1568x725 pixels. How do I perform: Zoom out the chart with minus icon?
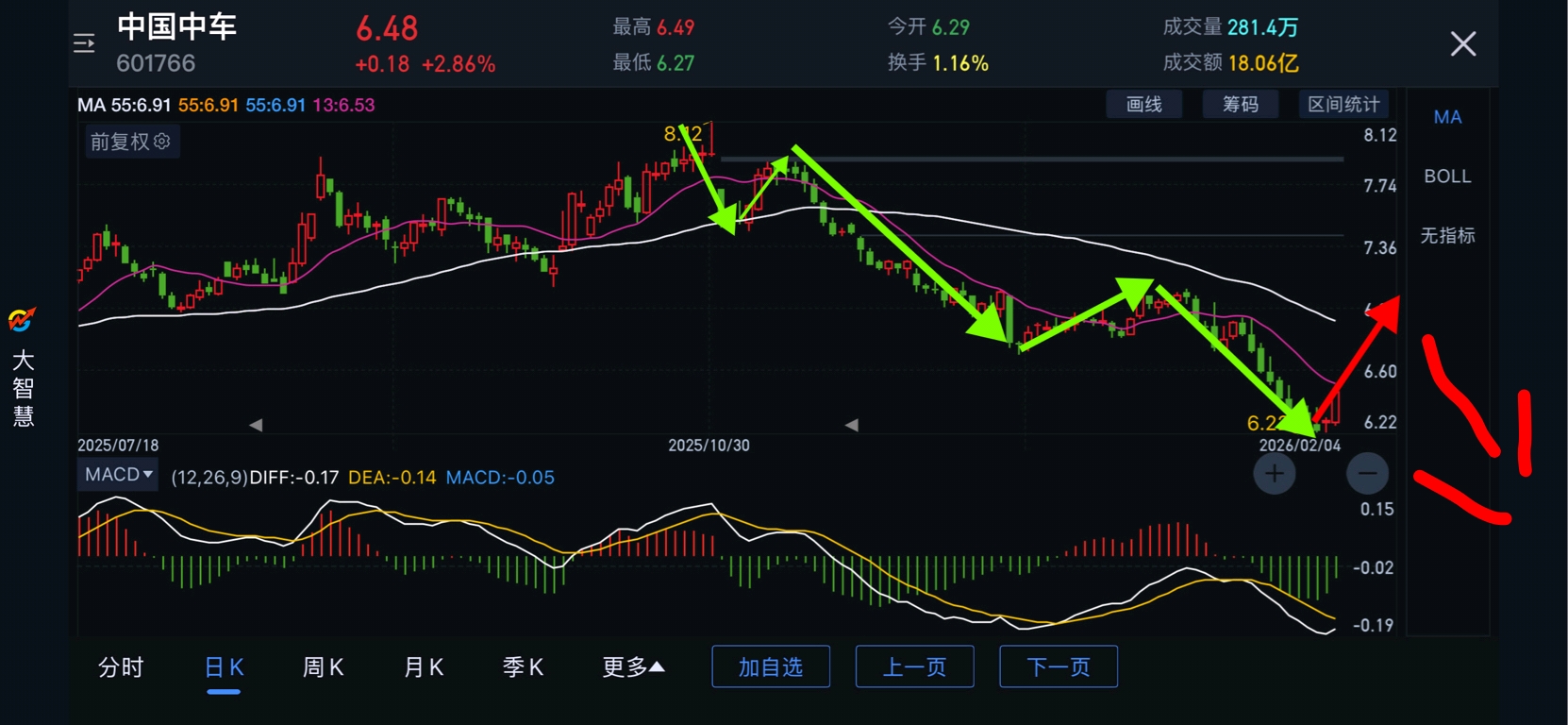(1367, 473)
